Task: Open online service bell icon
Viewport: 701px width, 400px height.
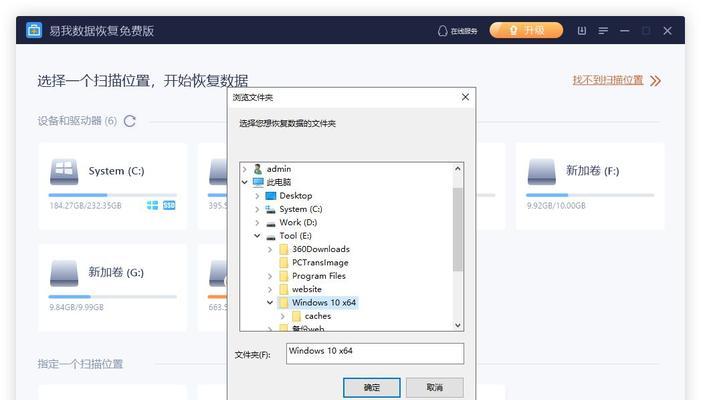Action: click(442, 31)
